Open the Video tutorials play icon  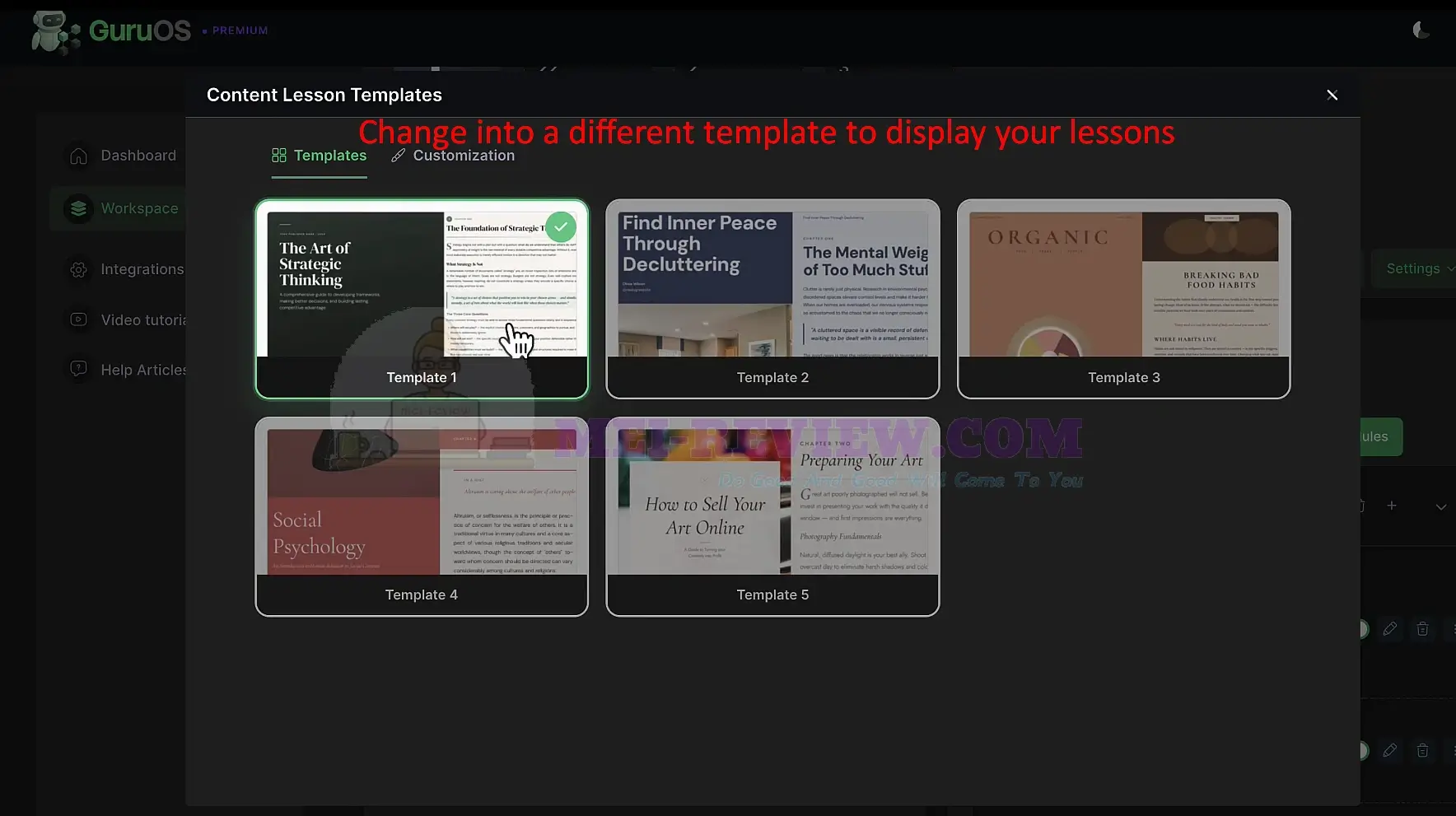(78, 319)
